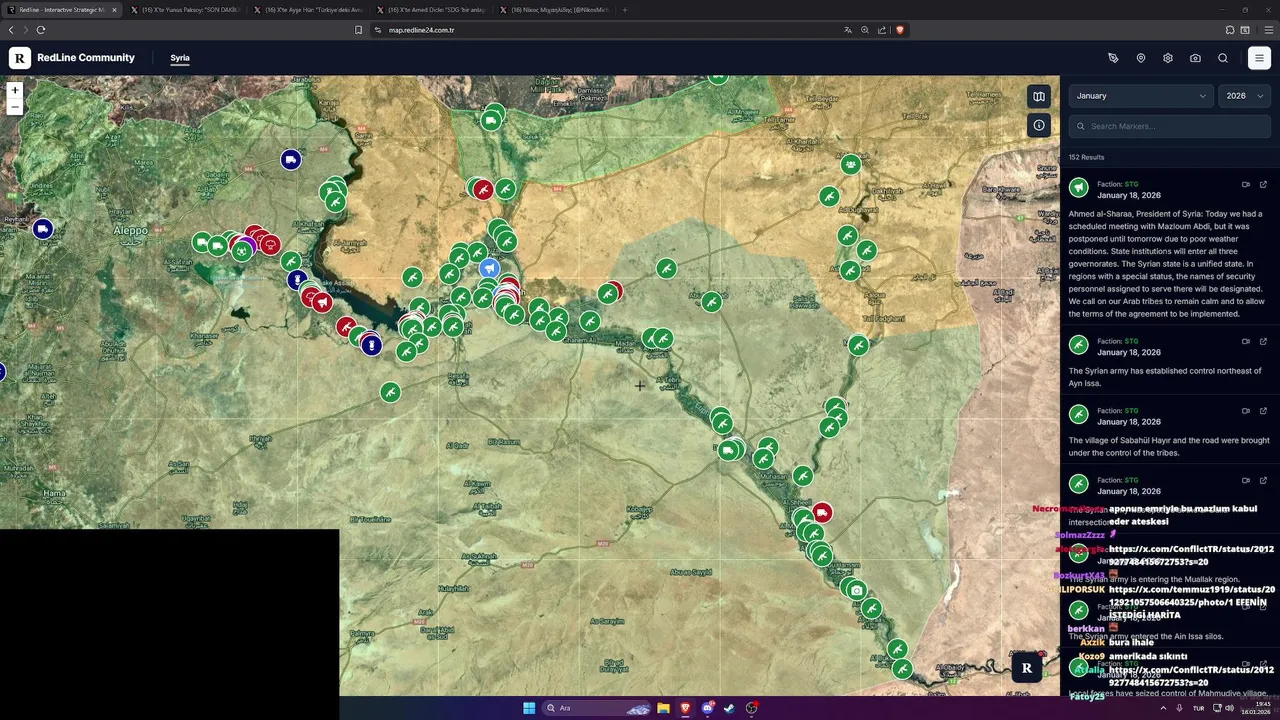
Task: Click the bookmark icon in address bar
Action: click(358, 30)
